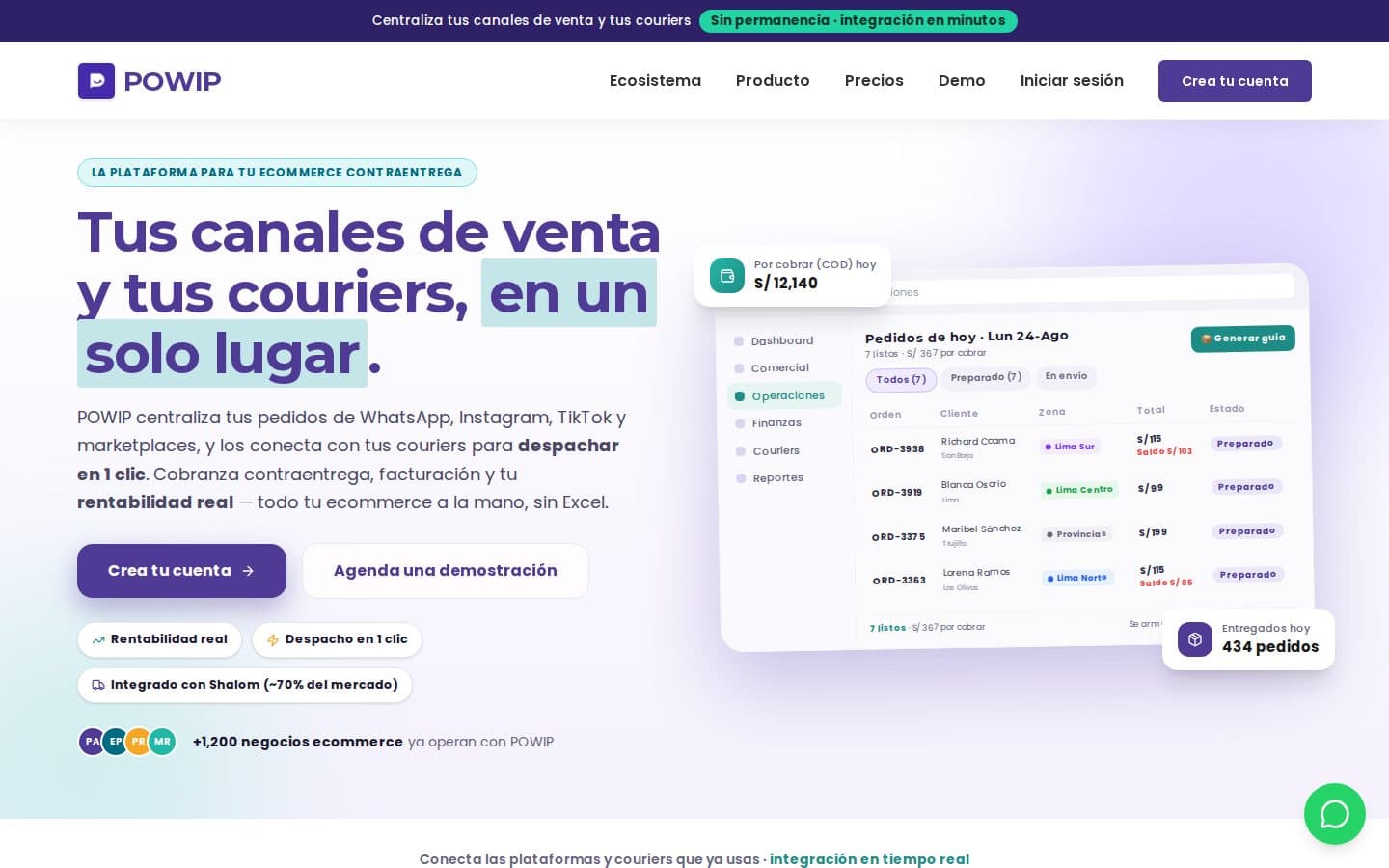Image resolution: width=1389 pixels, height=868 pixels.
Task: Click the PA avatar circle
Action: point(92,742)
